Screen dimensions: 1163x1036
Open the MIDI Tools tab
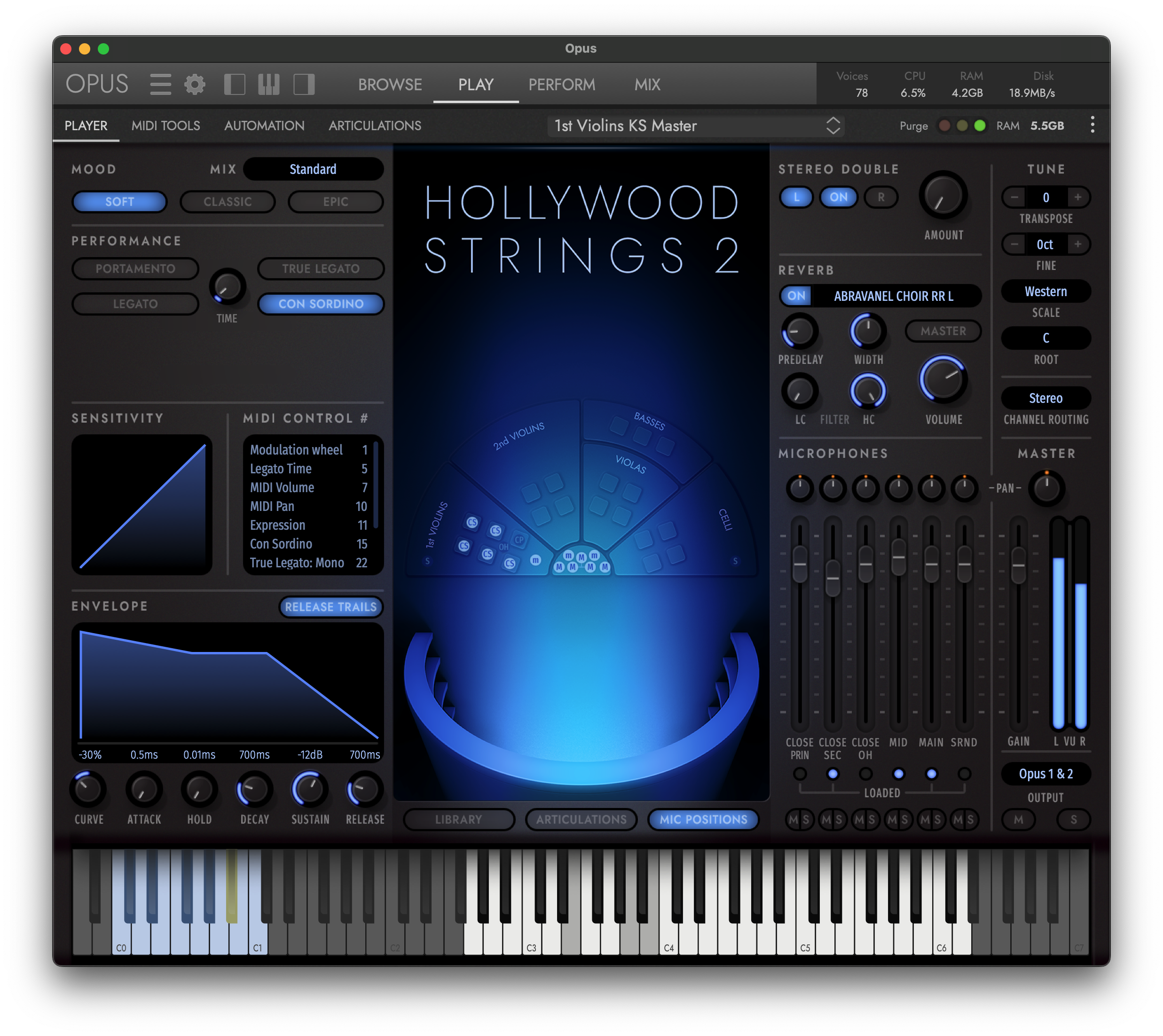click(165, 125)
